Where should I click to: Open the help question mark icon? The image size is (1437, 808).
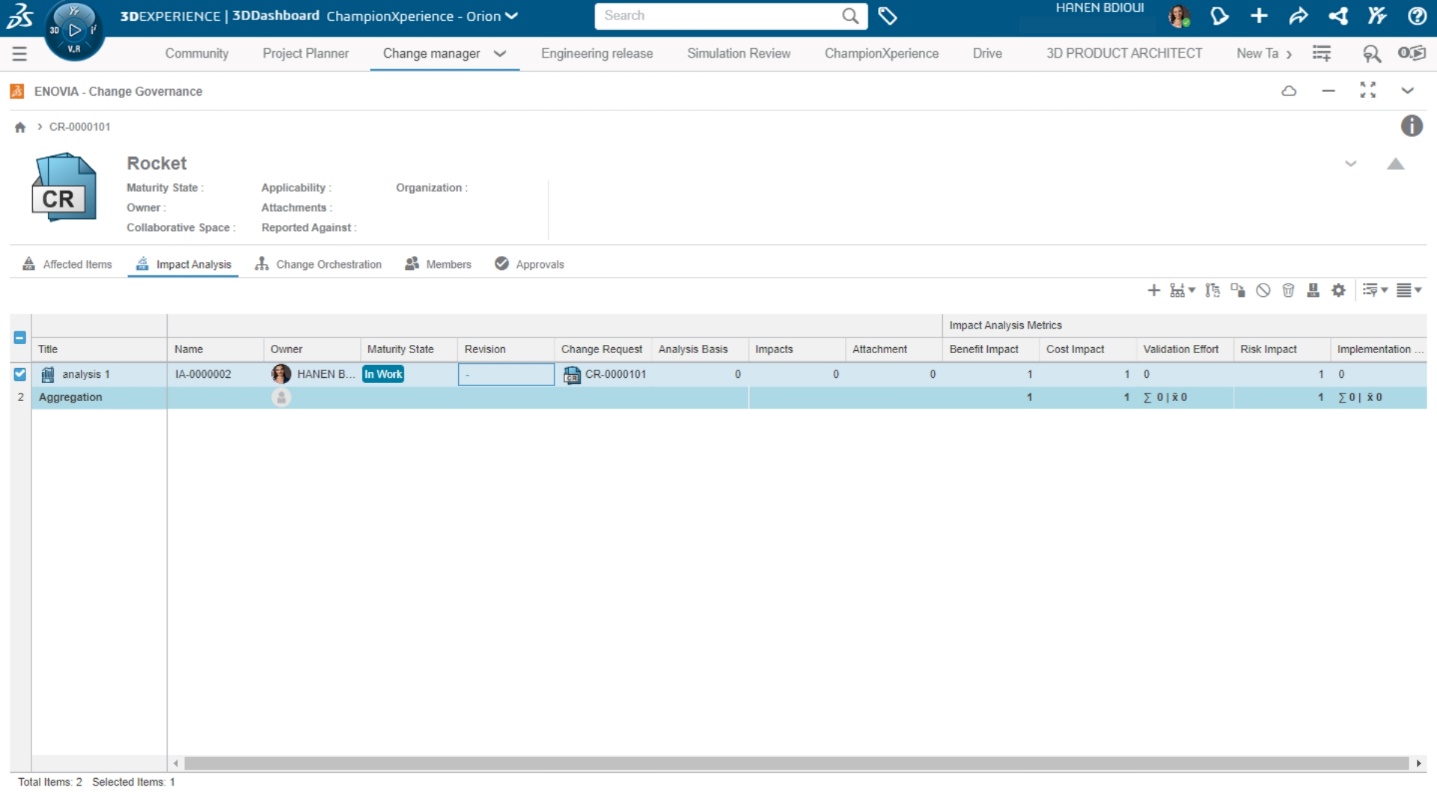pyautogui.click(x=1416, y=16)
